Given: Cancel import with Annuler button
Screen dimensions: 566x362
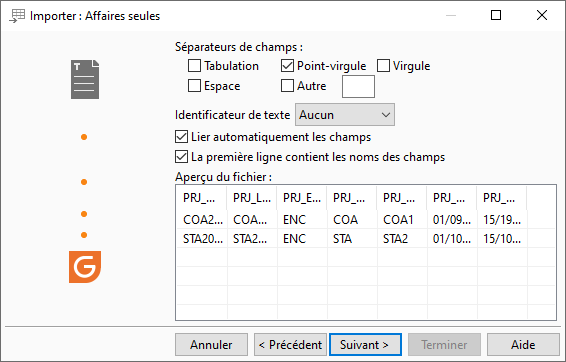Looking at the screenshot, I should 212,345.
